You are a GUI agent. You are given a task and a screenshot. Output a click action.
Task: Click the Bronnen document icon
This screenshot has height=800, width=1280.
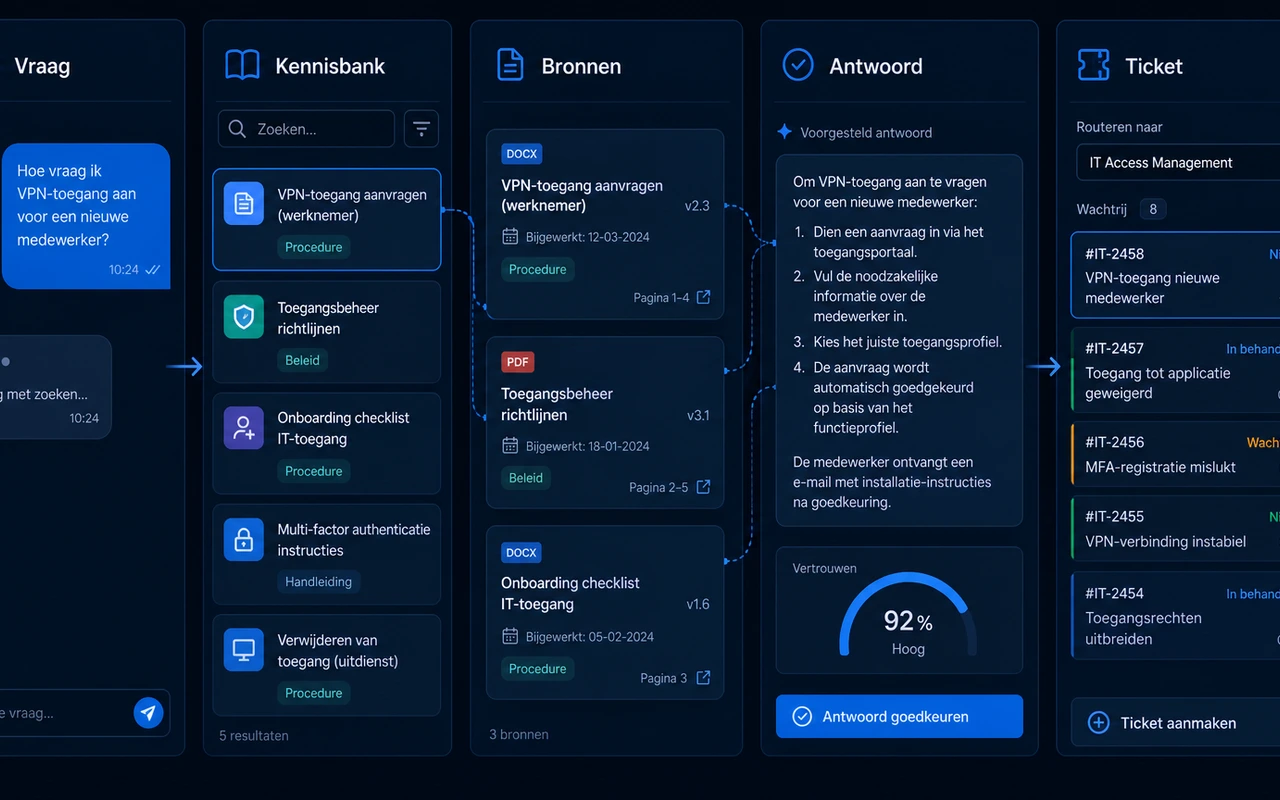coord(510,65)
